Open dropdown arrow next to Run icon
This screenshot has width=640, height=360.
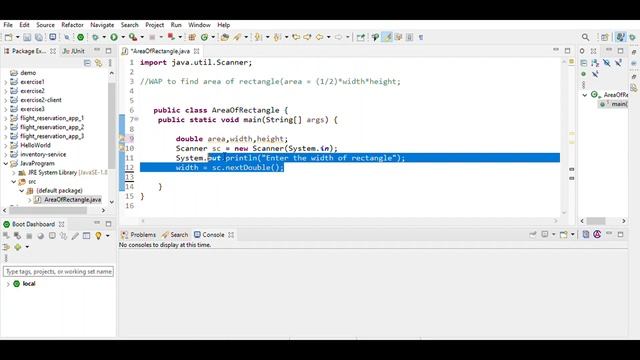click(123, 37)
